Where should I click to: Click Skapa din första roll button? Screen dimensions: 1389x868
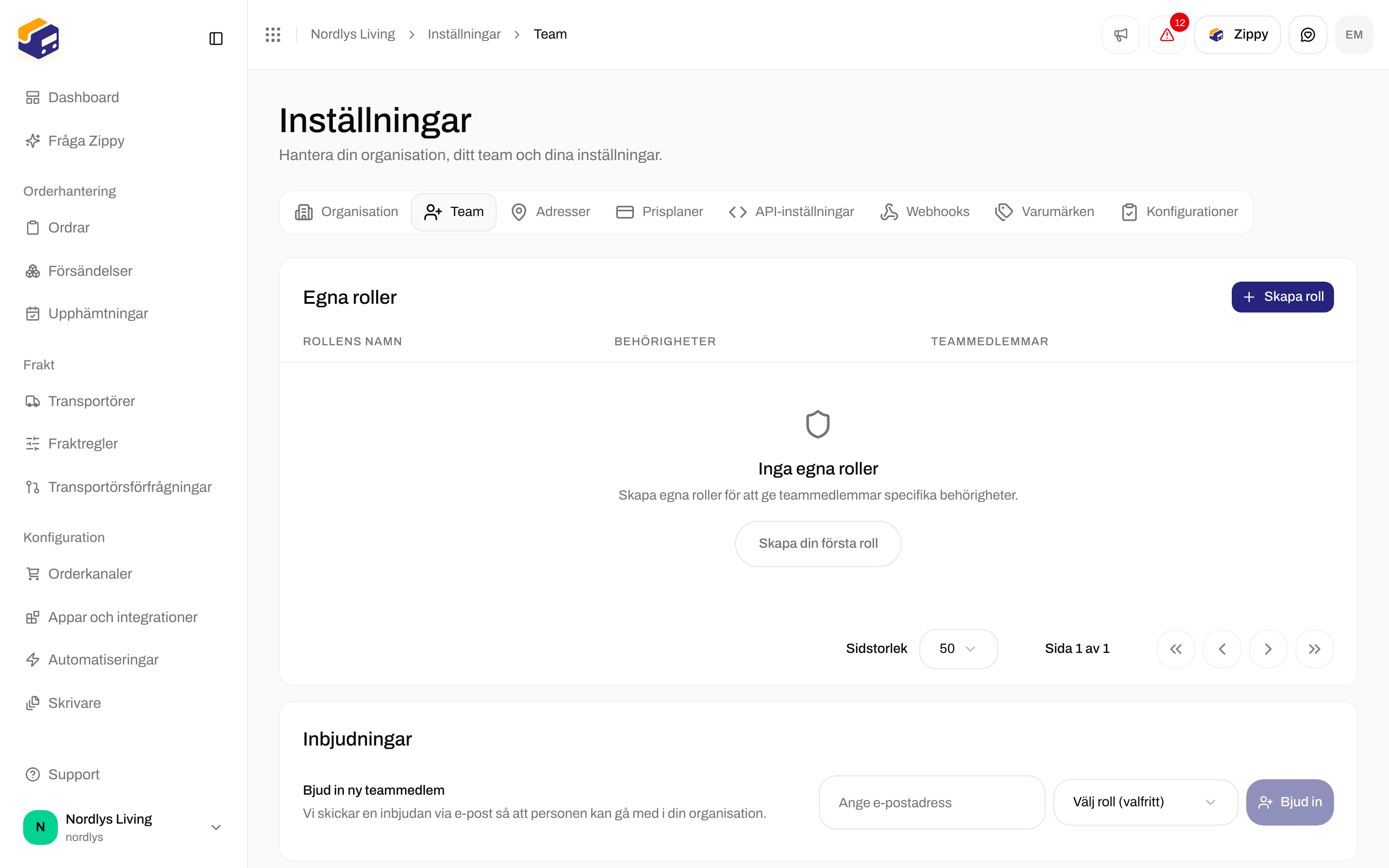818,543
